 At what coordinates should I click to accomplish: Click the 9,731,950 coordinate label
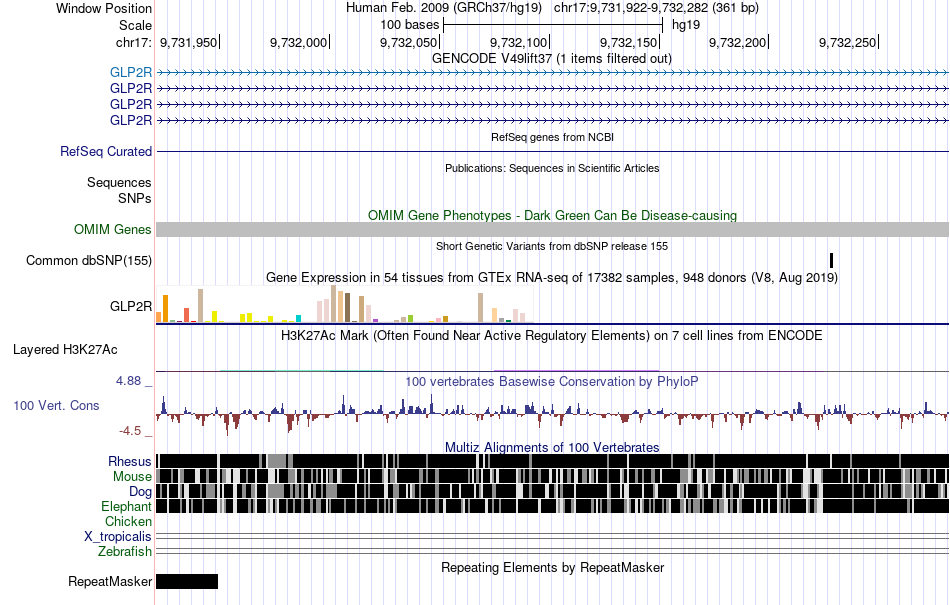tap(188, 42)
